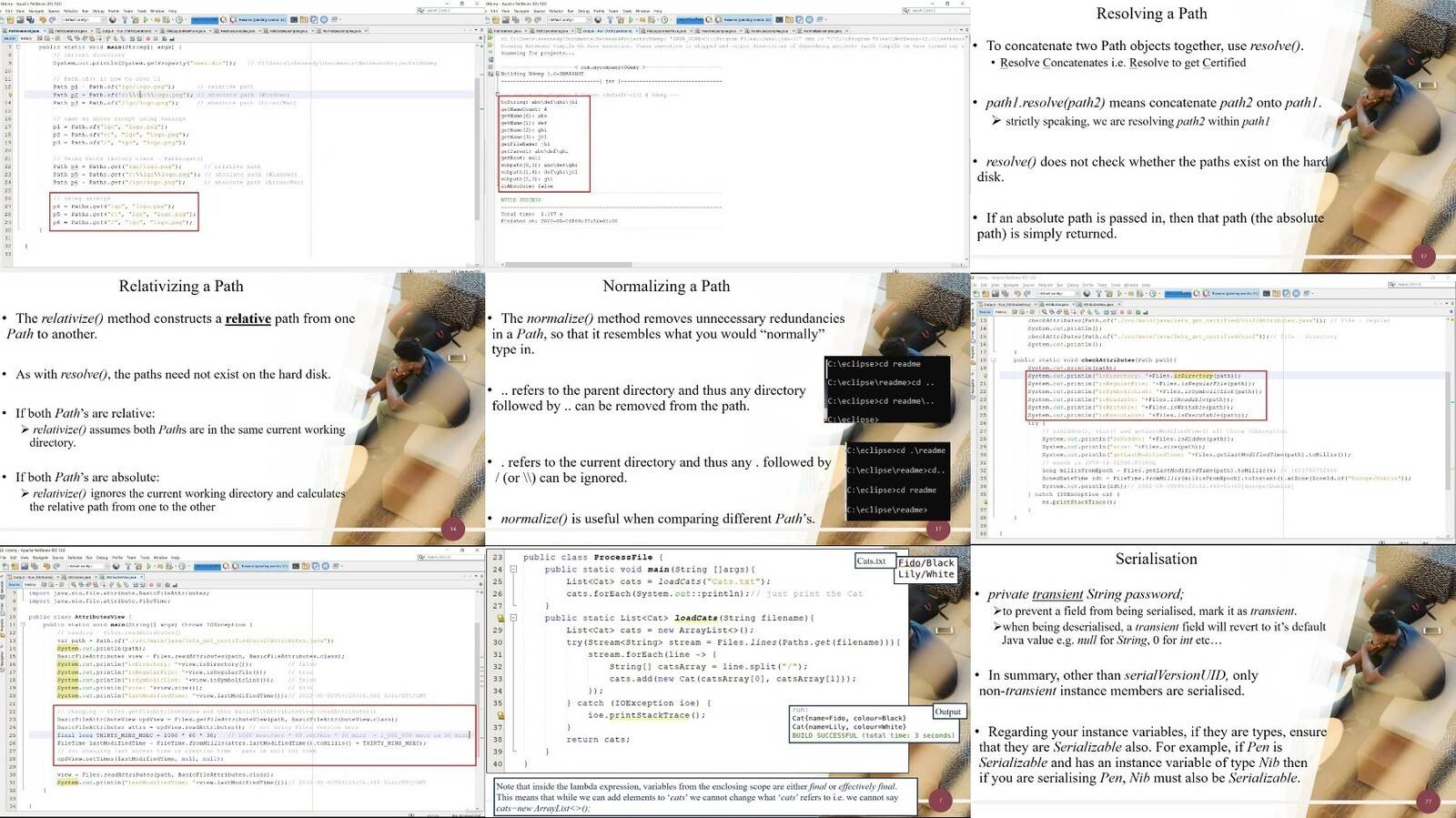Select the 'Normalizing a Path' slide thumbnail

(x=727, y=409)
